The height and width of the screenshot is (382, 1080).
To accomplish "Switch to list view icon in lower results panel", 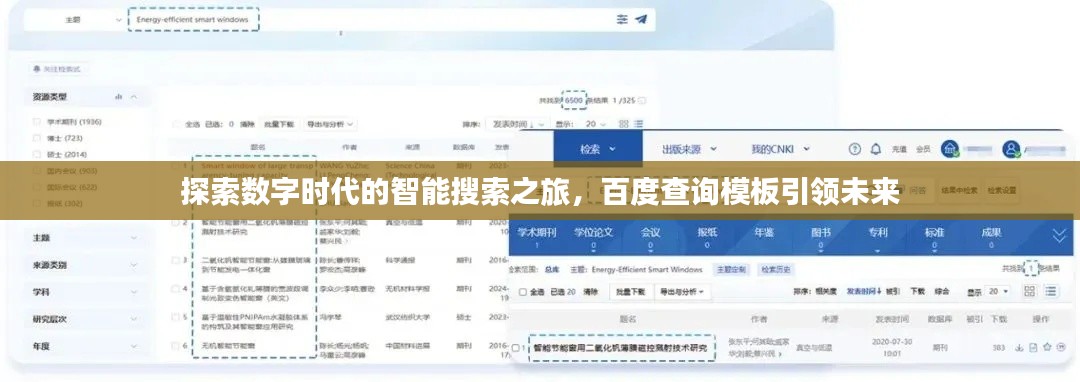I will 1050,291.
